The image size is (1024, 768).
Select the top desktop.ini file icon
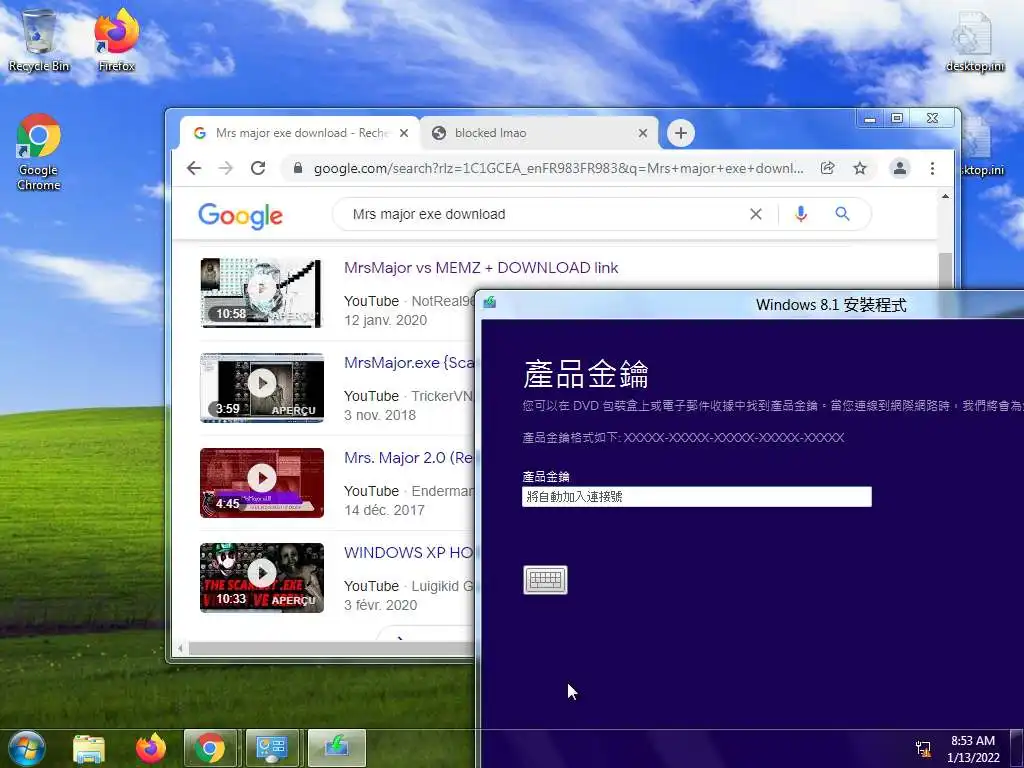pyautogui.click(x=974, y=40)
